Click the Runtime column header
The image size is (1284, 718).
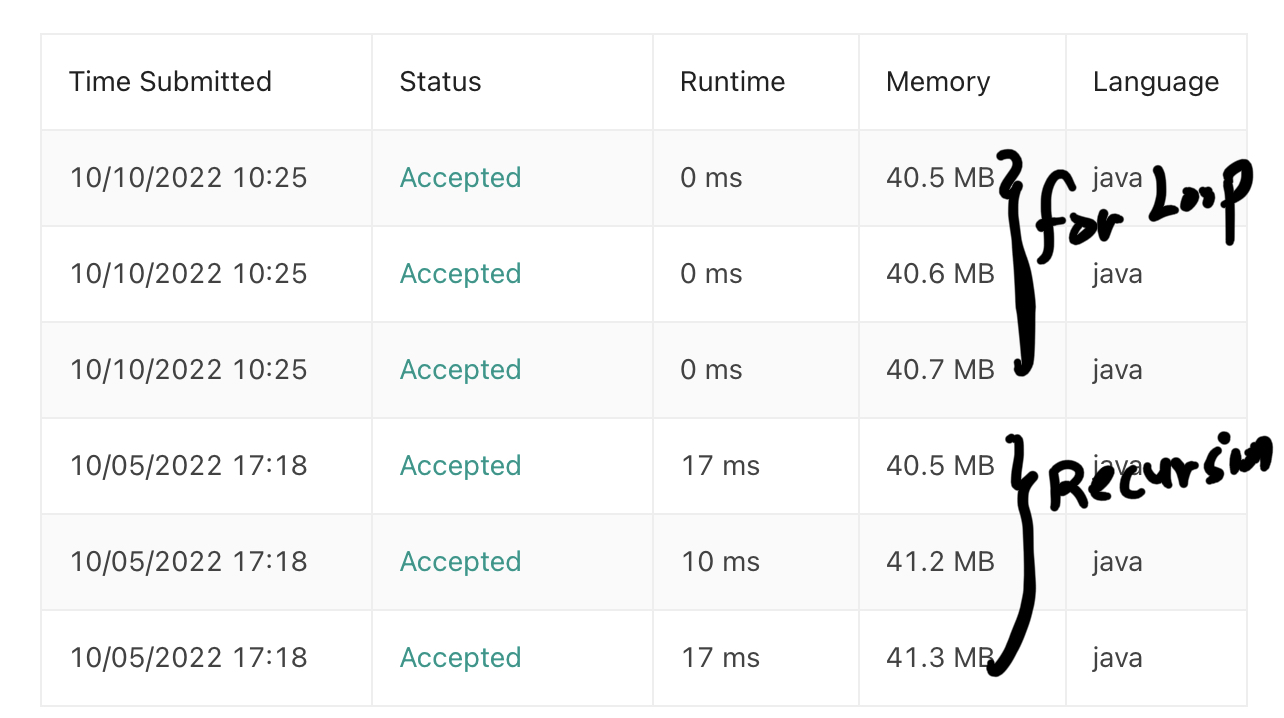732,82
